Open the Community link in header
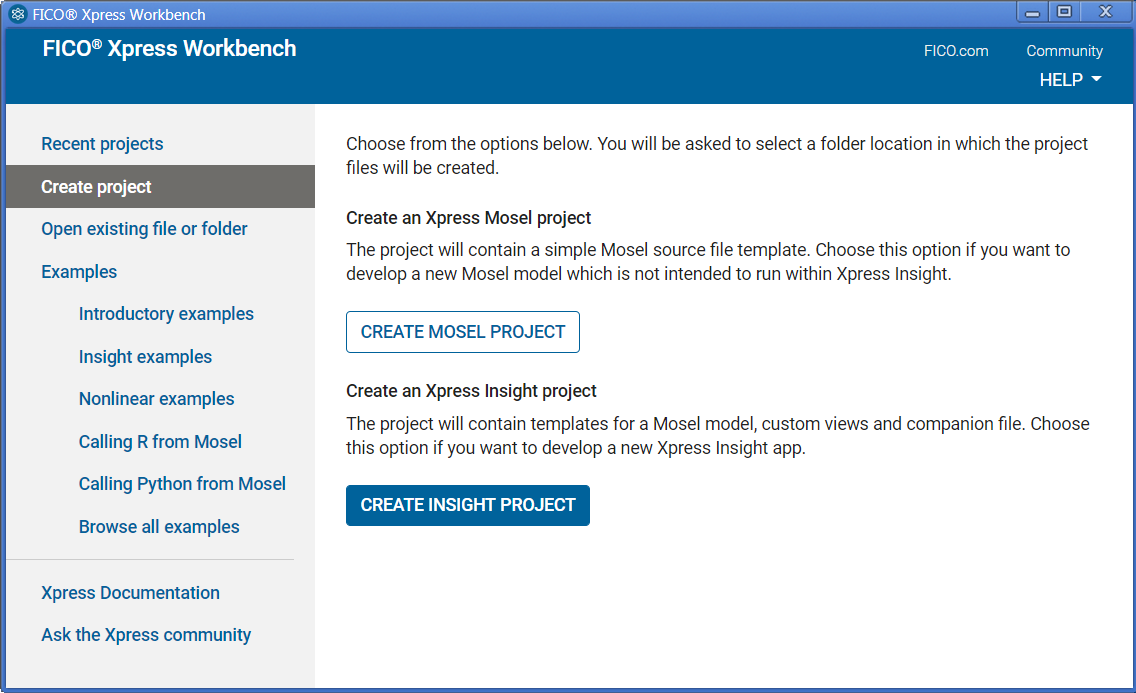This screenshot has width=1136, height=693. 1064,51
